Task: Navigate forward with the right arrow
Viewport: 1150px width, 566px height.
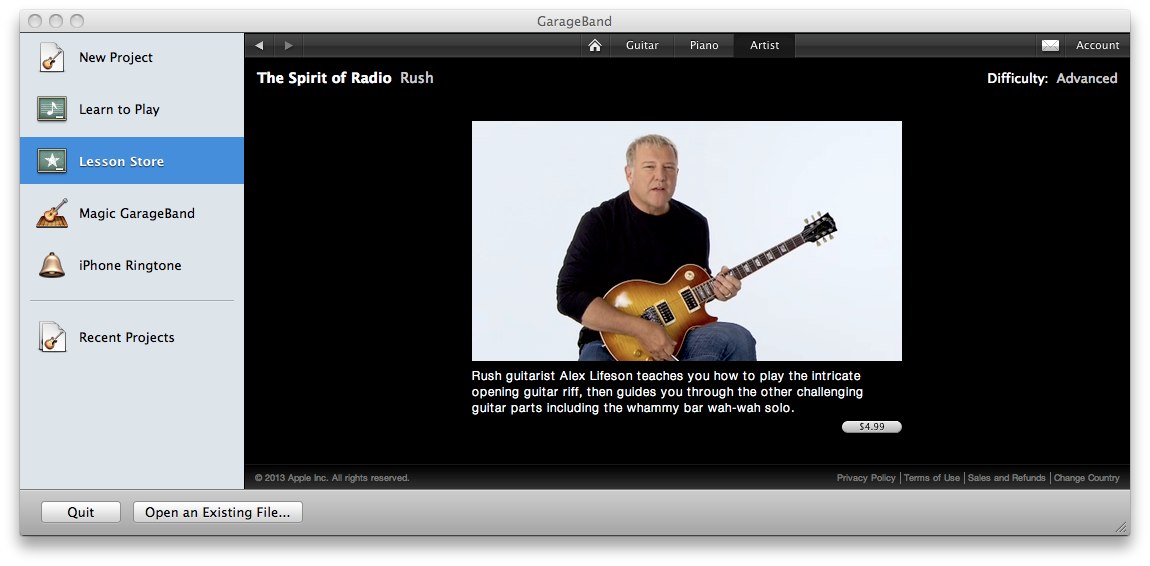Action: tap(289, 45)
